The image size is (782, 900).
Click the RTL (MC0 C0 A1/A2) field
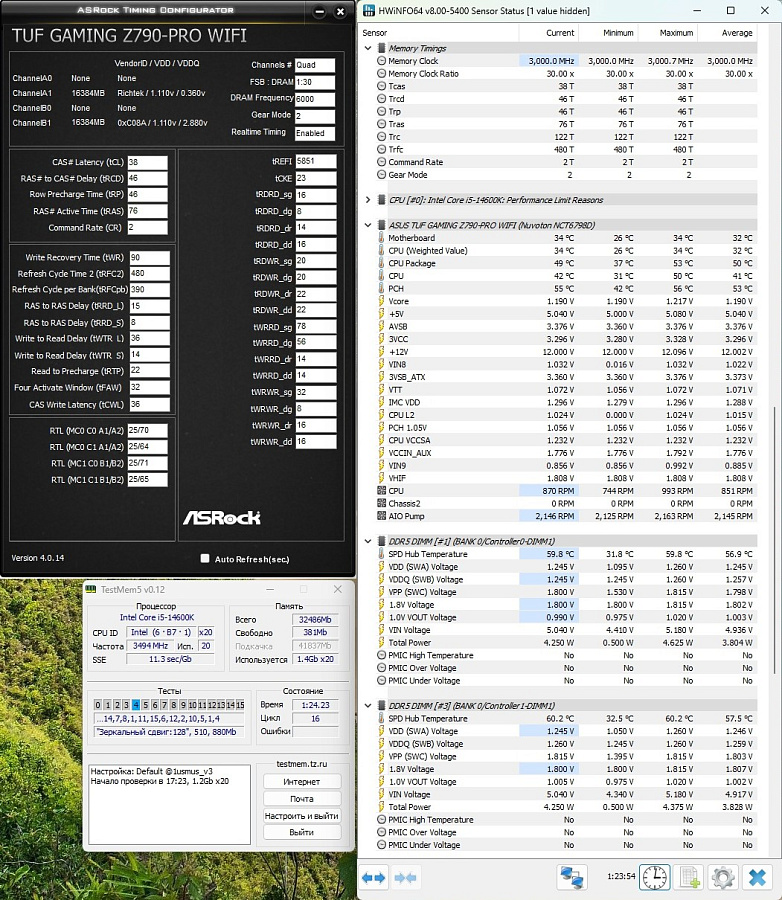point(147,430)
